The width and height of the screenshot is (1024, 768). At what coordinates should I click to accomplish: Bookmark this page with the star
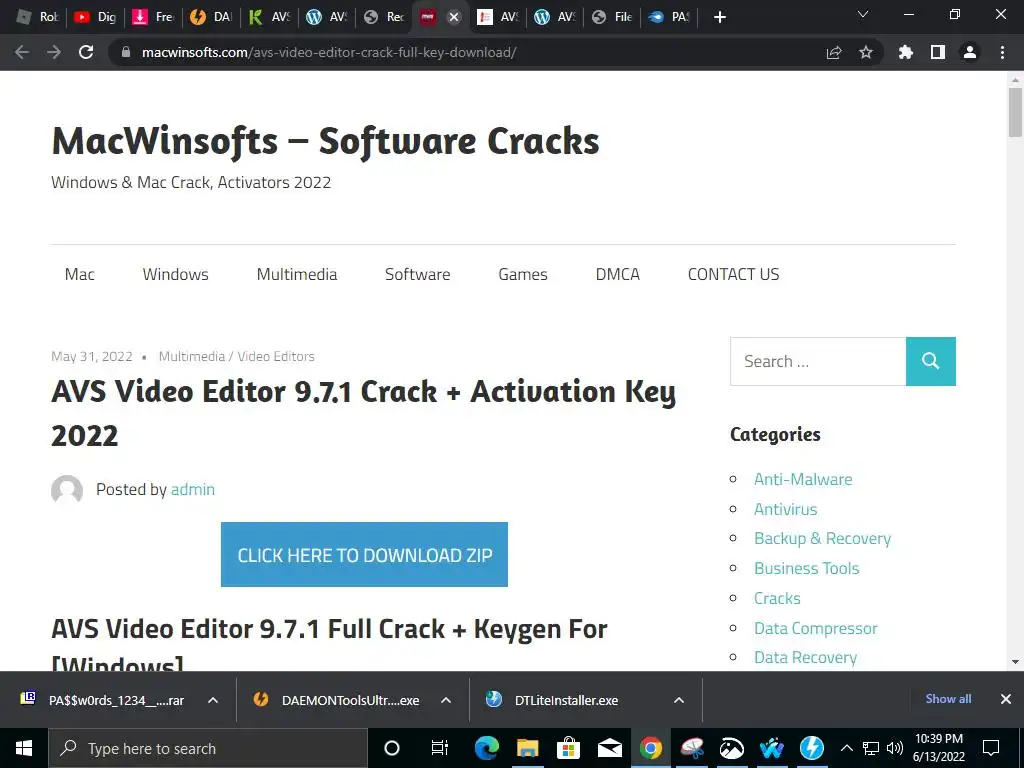coord(866,52)
